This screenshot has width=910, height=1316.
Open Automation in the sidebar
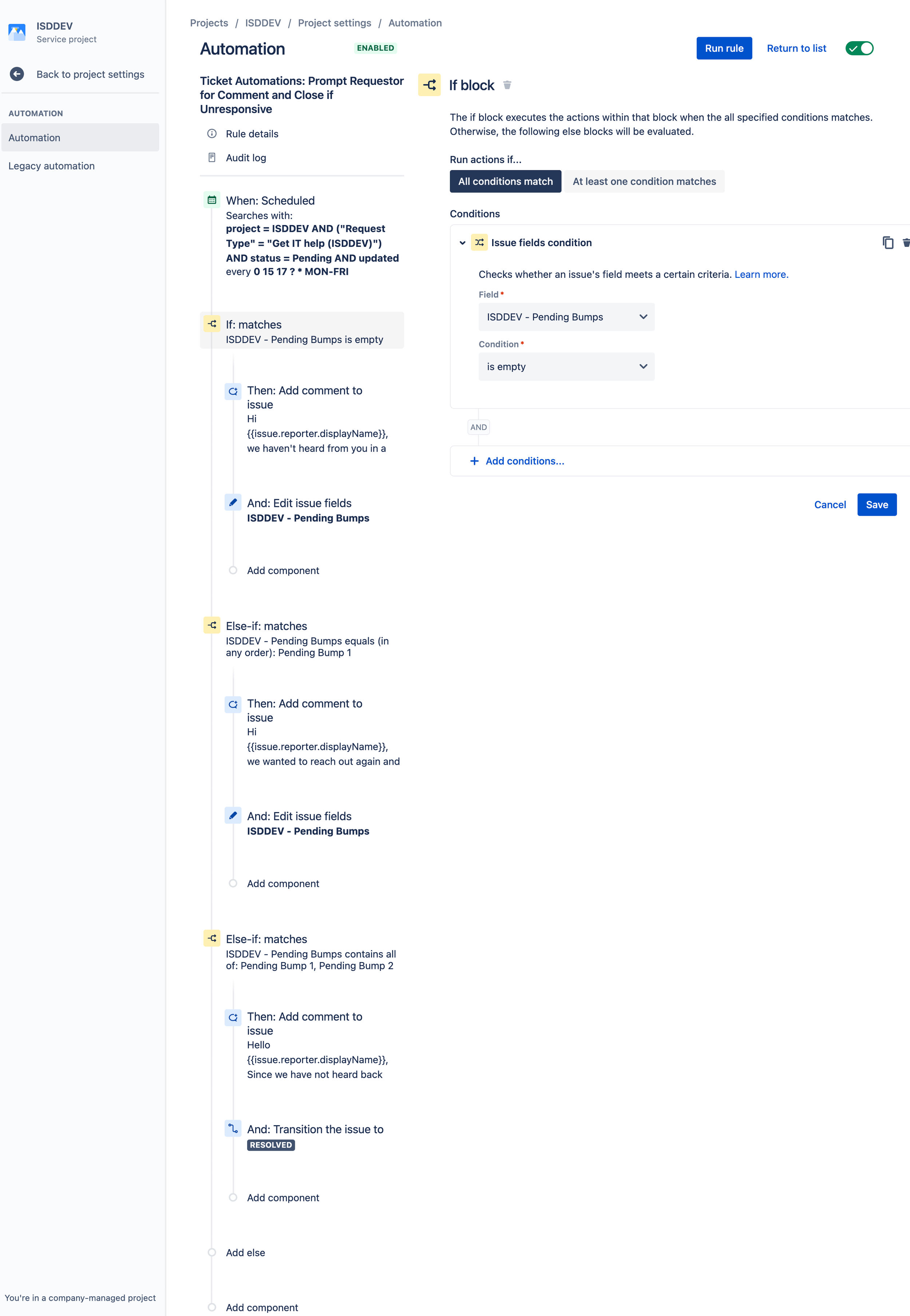click(x=80, y=138)
